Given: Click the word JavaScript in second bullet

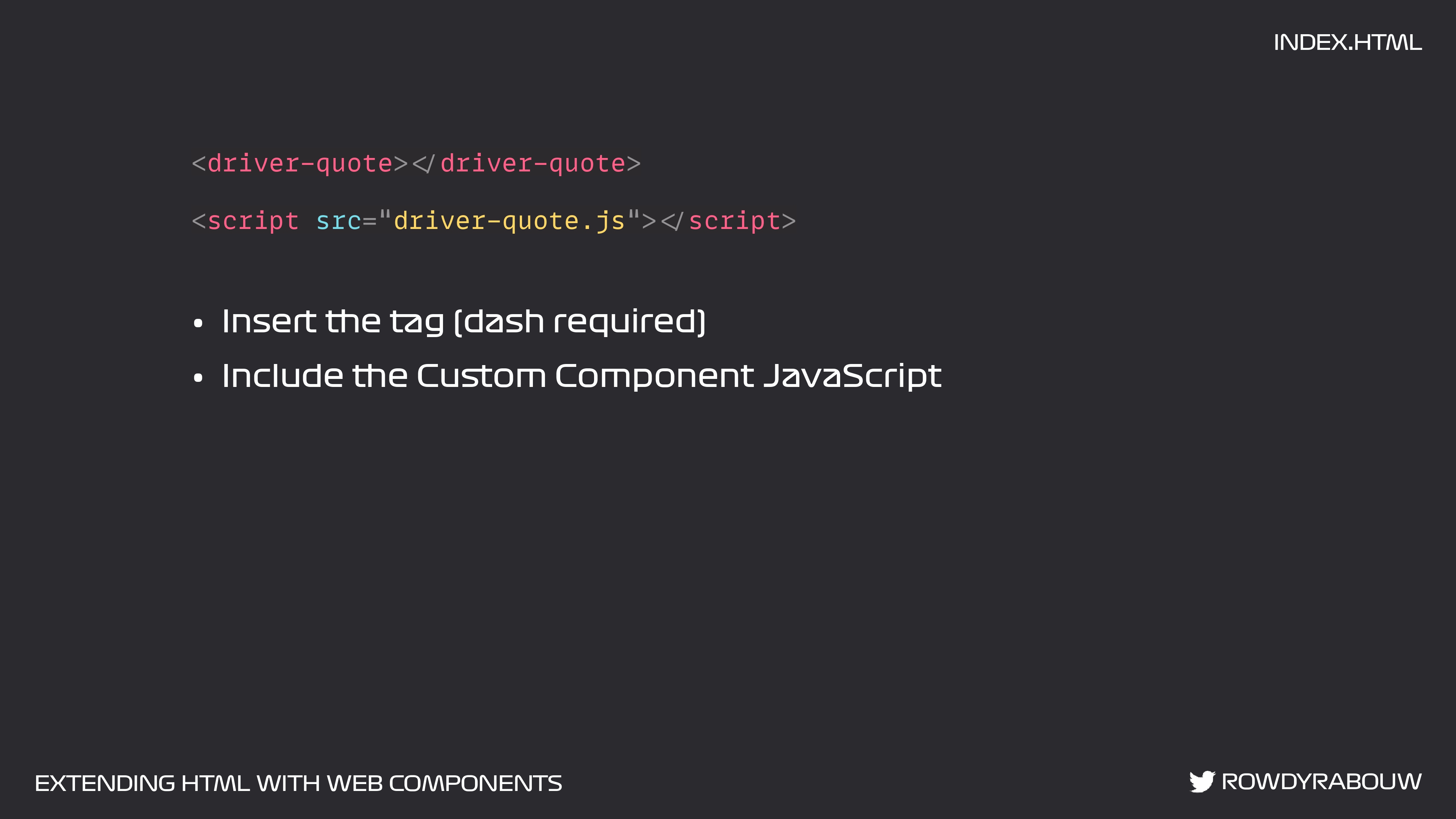Looking at the screenshot, I should pos(852,376).
